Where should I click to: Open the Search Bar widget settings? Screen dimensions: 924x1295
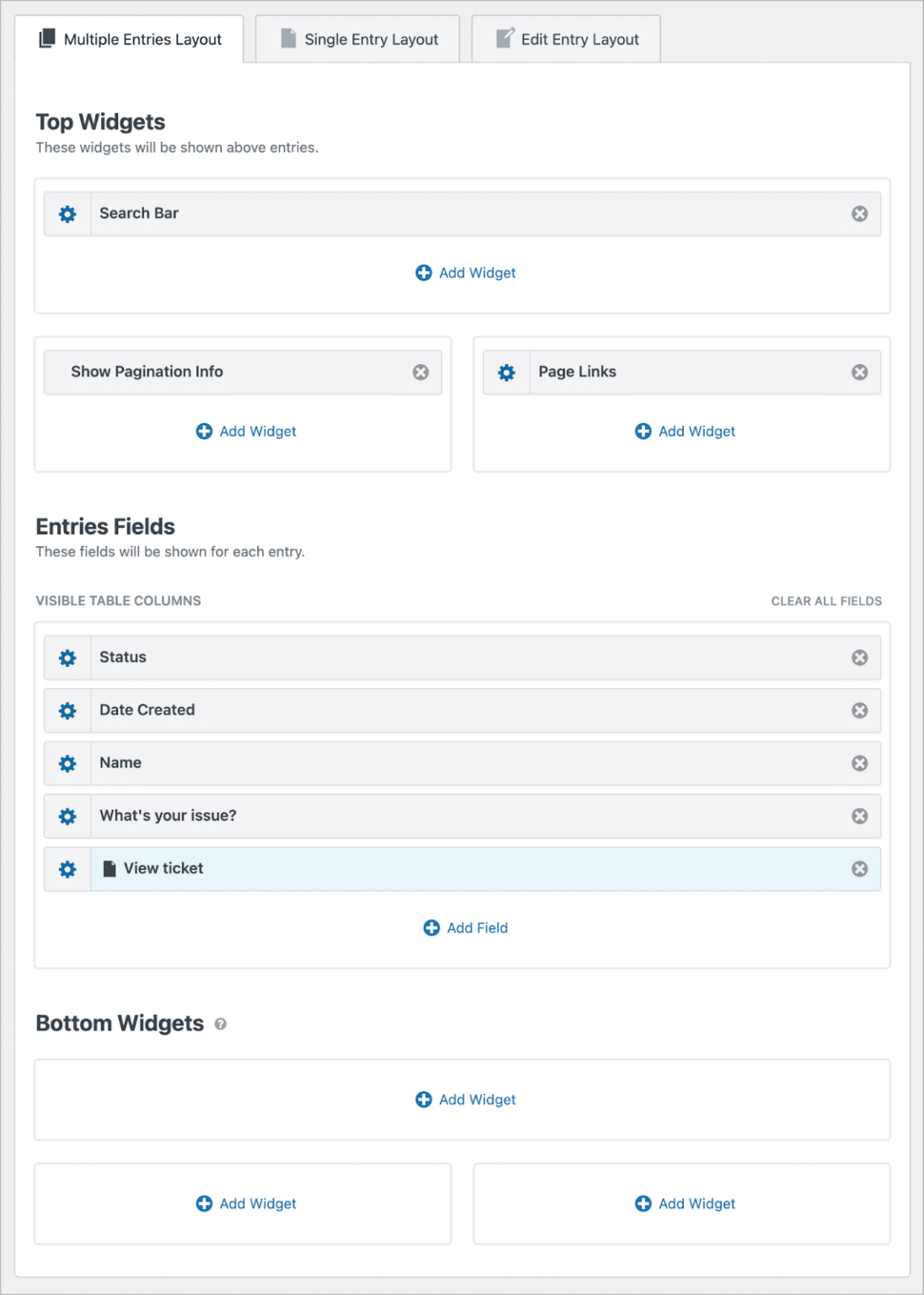(x=67, y=213)
